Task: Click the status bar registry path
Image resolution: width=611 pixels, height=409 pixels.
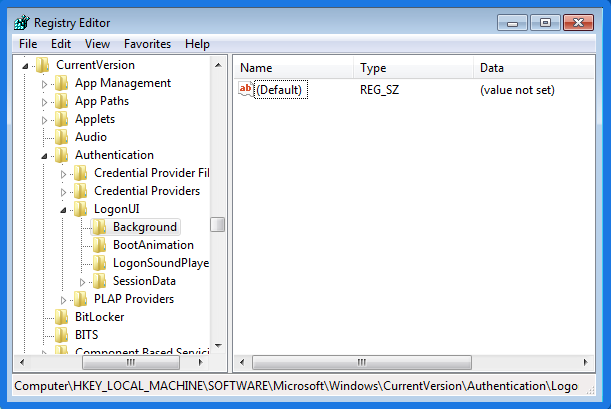Action: click(x=296, y=386)
